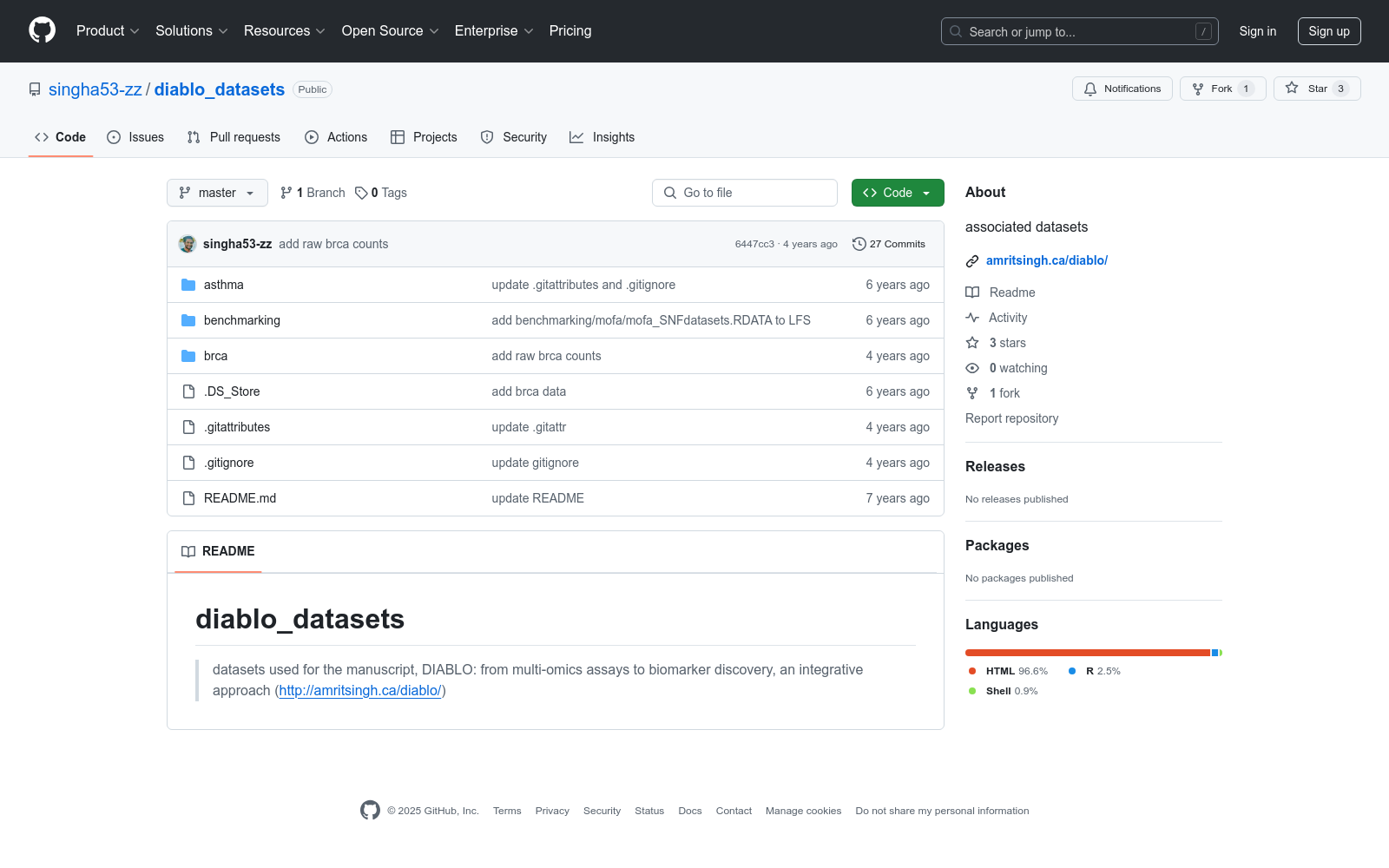1389x868 pixels.
Task: Click singha53-zz avatar in commit row
Action: pos(188,244)
